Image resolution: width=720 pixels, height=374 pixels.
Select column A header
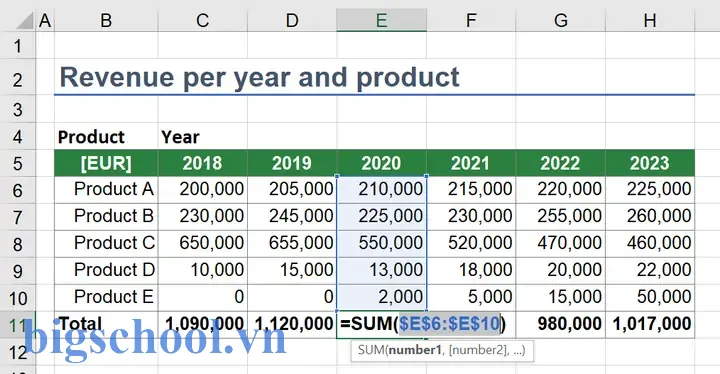click(x=45, y=21)
